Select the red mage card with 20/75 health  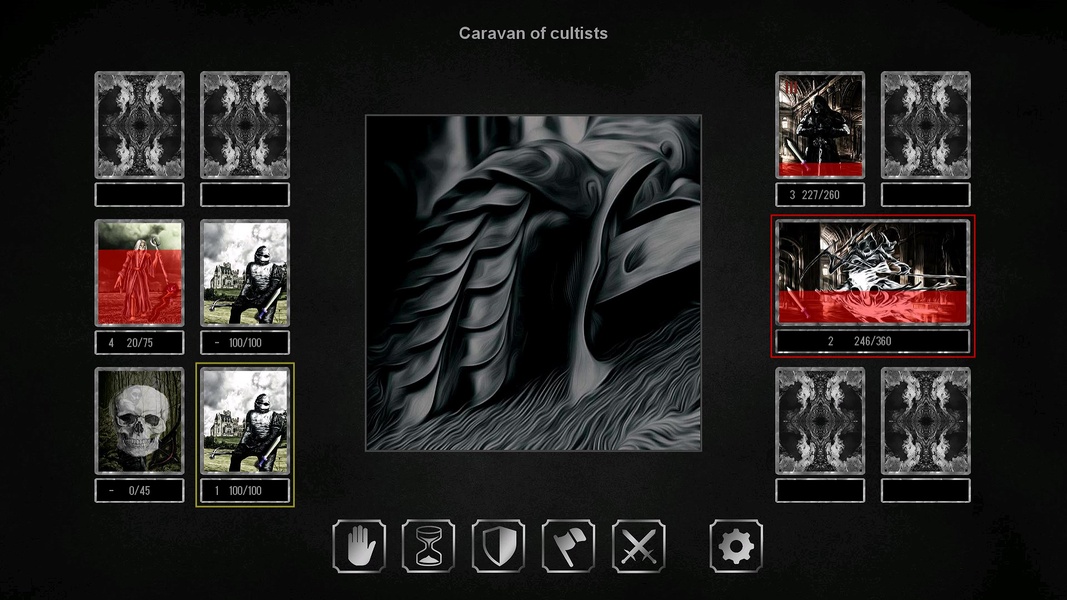(139, 273)
